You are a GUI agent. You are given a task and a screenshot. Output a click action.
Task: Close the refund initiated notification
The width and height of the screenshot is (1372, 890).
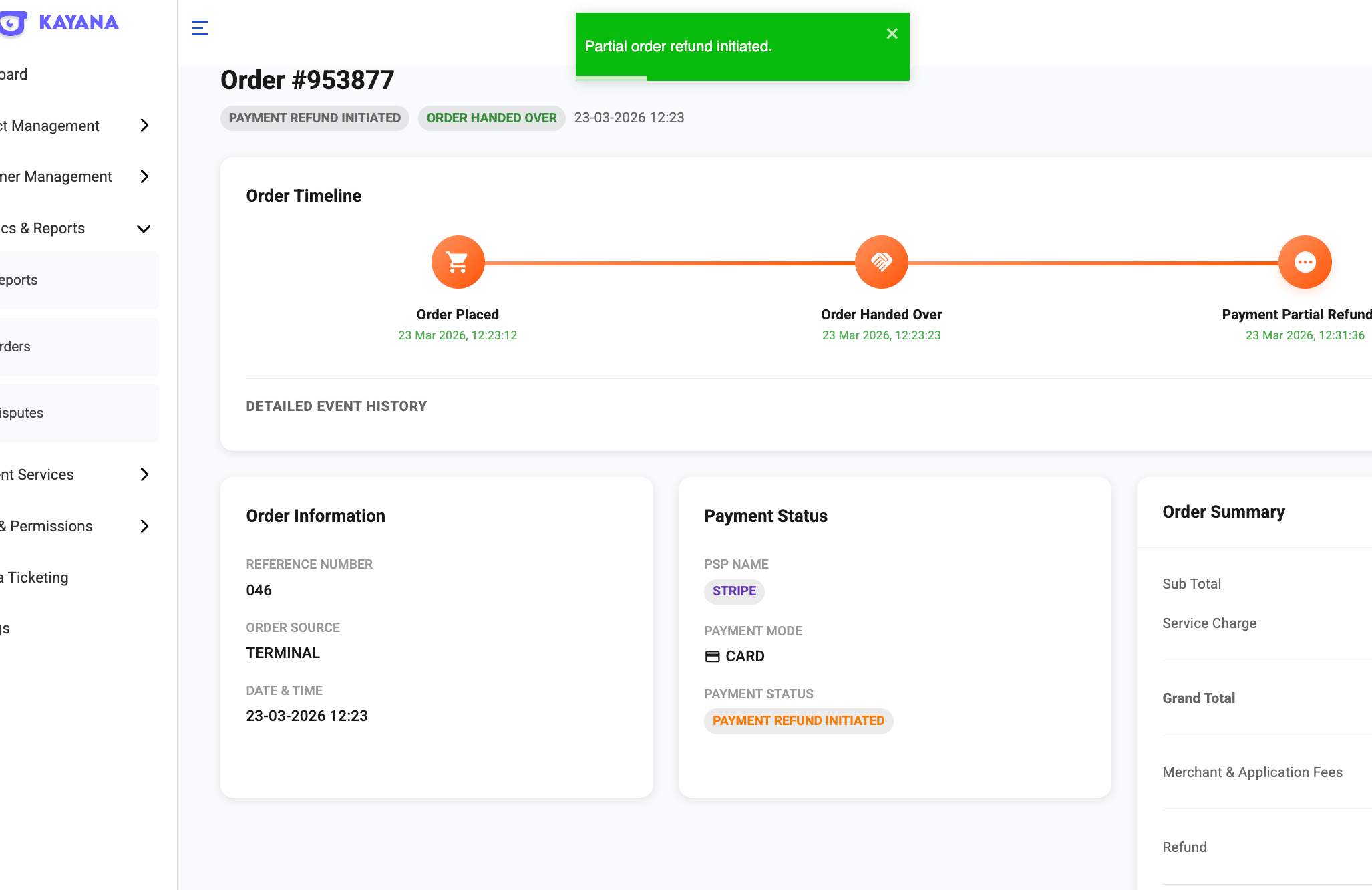[892, 33]
